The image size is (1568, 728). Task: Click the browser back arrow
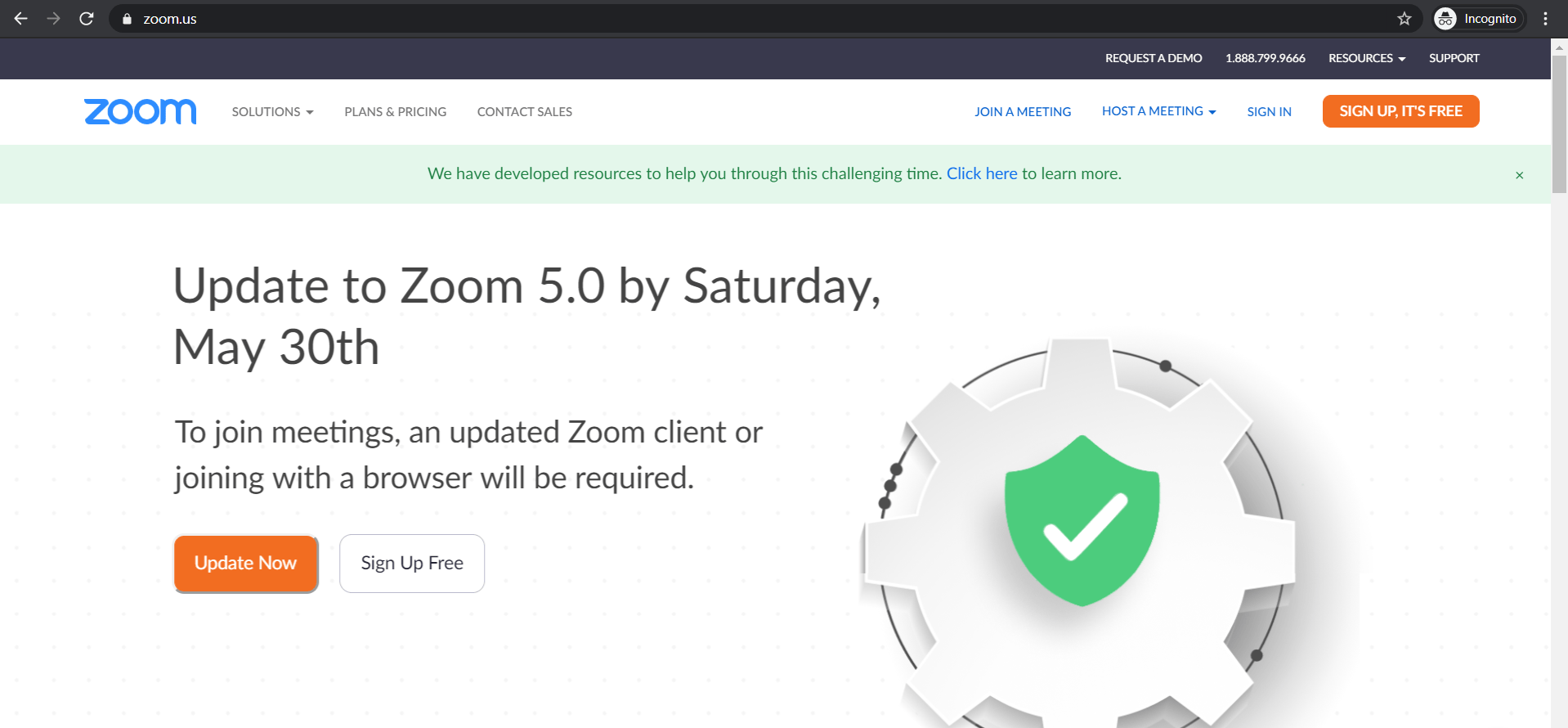(21, 19)
